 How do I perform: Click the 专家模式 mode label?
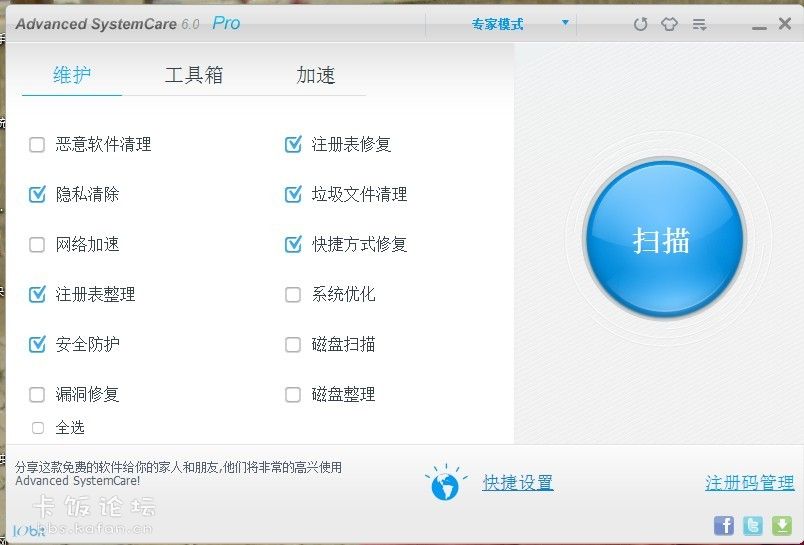coord(497,24)
